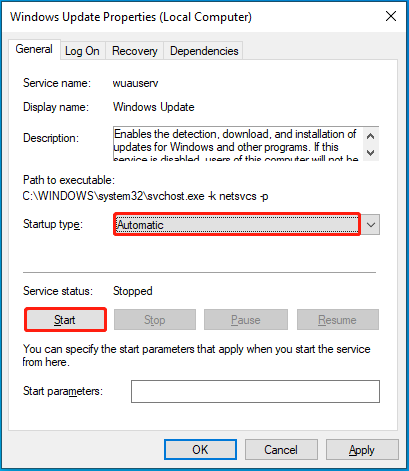Viewport: 409px width, 471px height.
Task: Switch to the Recovery tab
Action: 134,51
